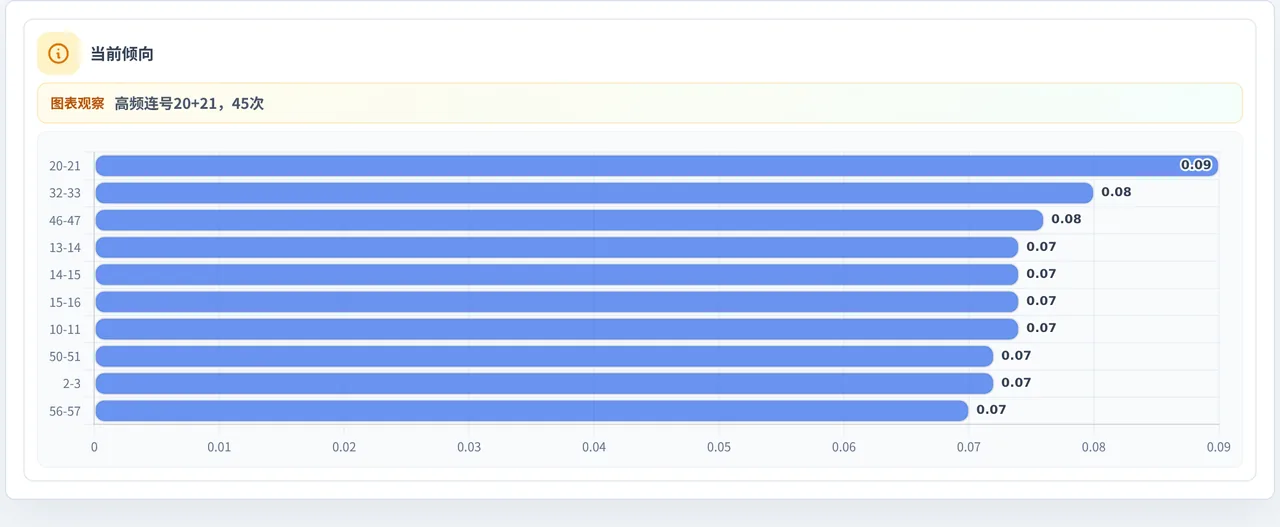The height and width of the screenshot is (527, 1280).
Task: Click the 高频连号20+21，45次 observation text
Action: point(189,103)
